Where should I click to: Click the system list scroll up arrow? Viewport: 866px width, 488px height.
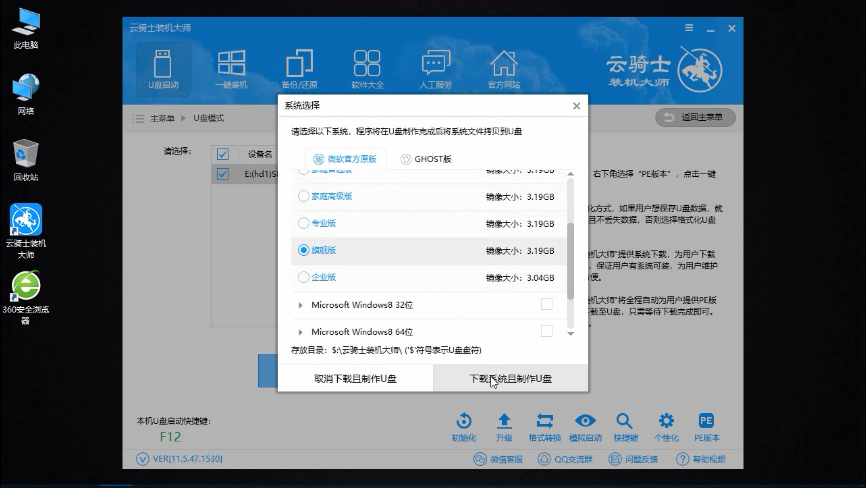(x=571, y=174)
